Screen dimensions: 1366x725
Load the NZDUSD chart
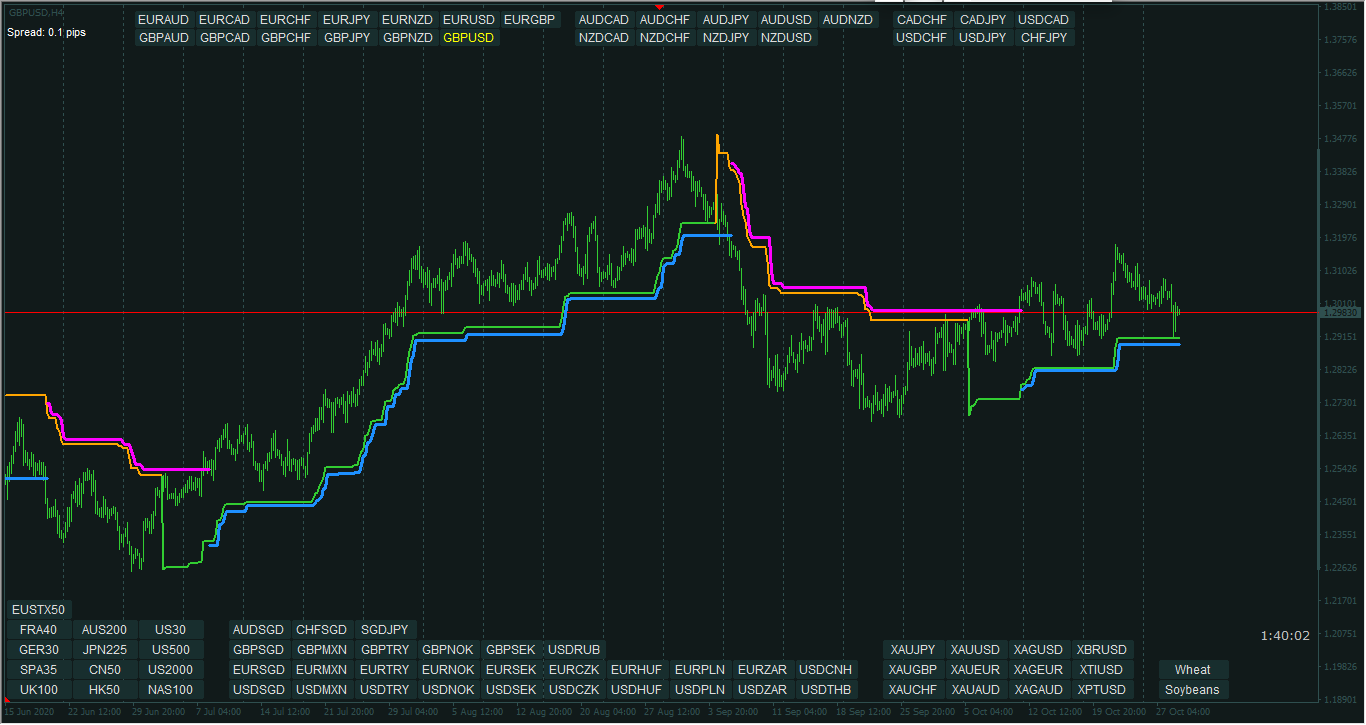[787, 38]
